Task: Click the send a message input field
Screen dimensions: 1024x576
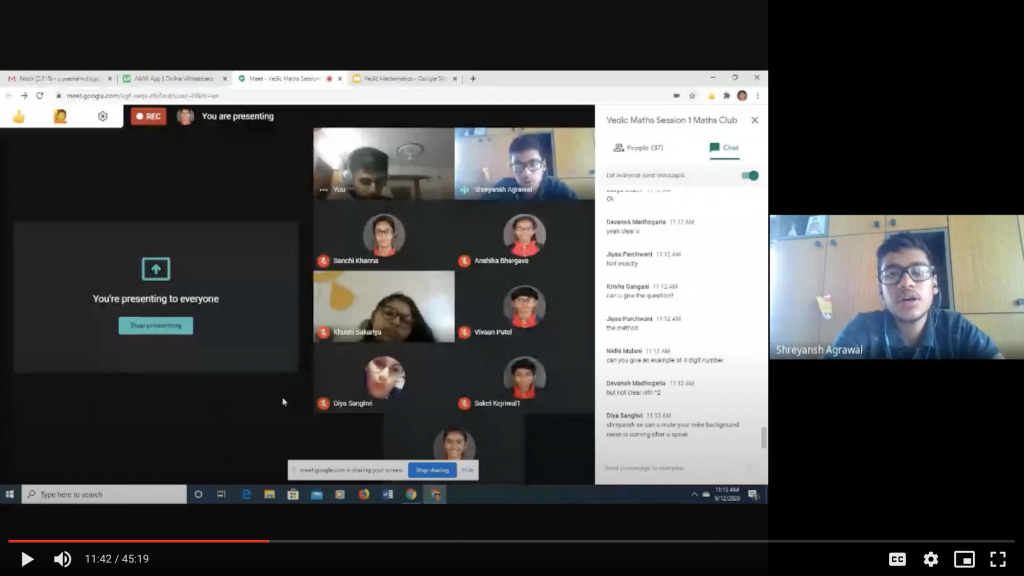Action: pyautogui.click(x=673, y=468)
